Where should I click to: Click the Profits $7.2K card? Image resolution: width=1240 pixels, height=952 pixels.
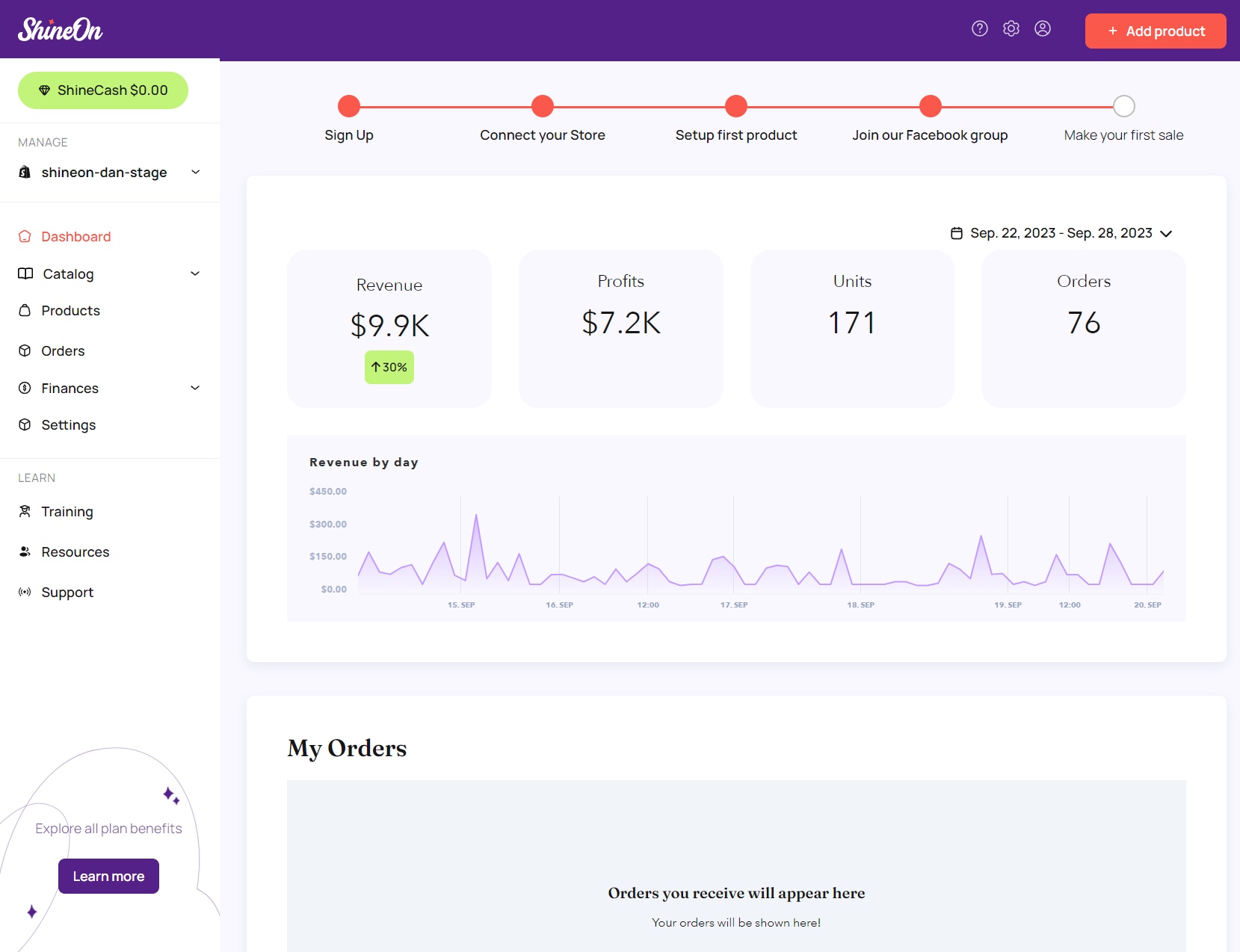[x=621, y=329]
